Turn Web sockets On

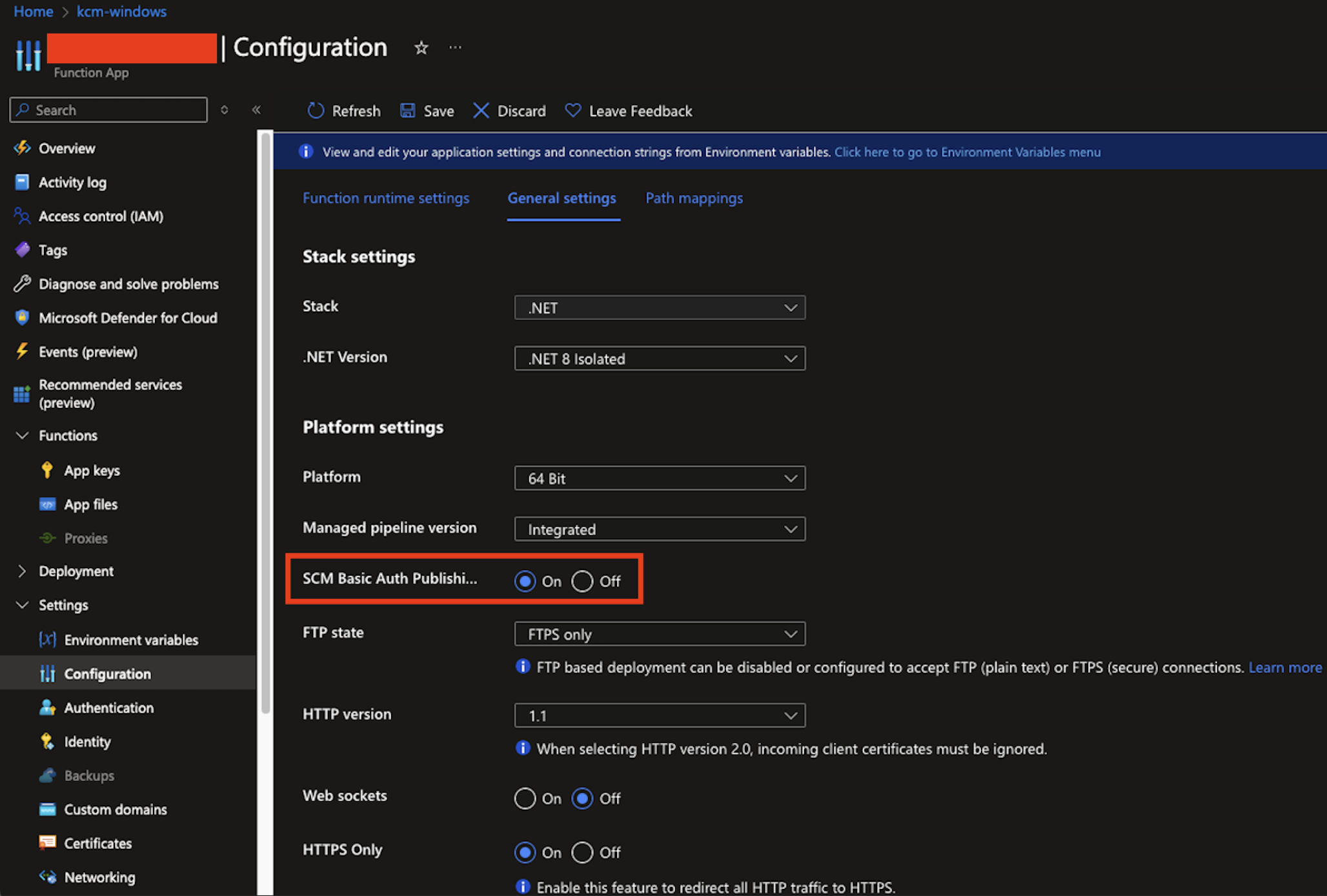[x=525, y=799]
